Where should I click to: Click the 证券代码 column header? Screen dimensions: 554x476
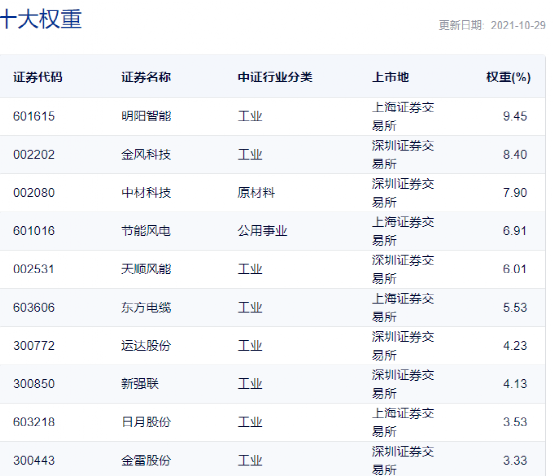(x=38, y=77)
